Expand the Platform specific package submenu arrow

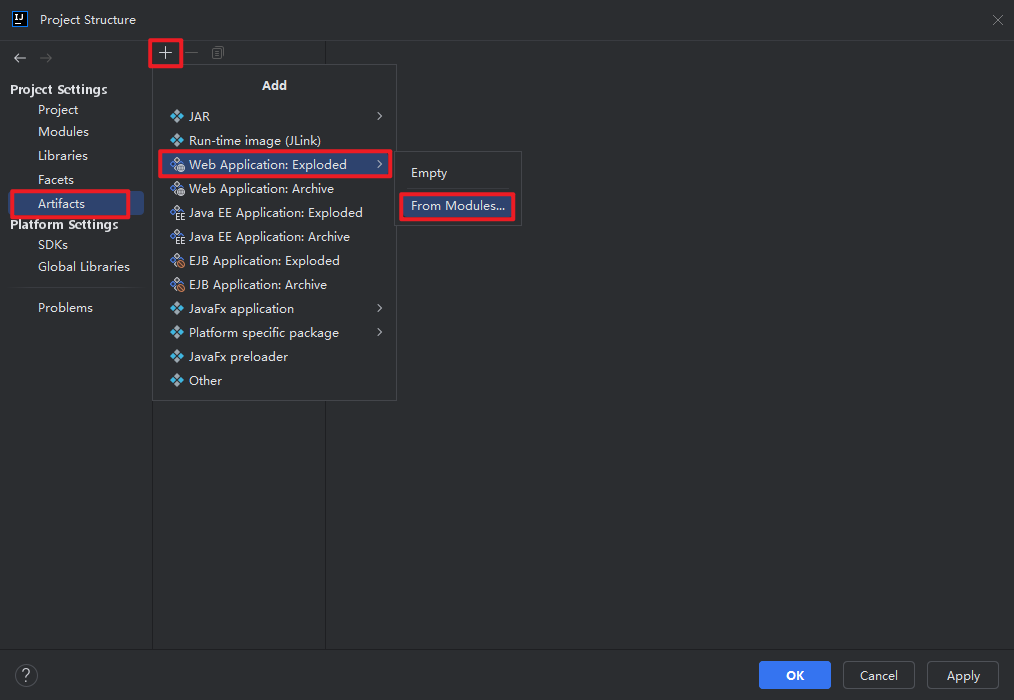point(380,333)
